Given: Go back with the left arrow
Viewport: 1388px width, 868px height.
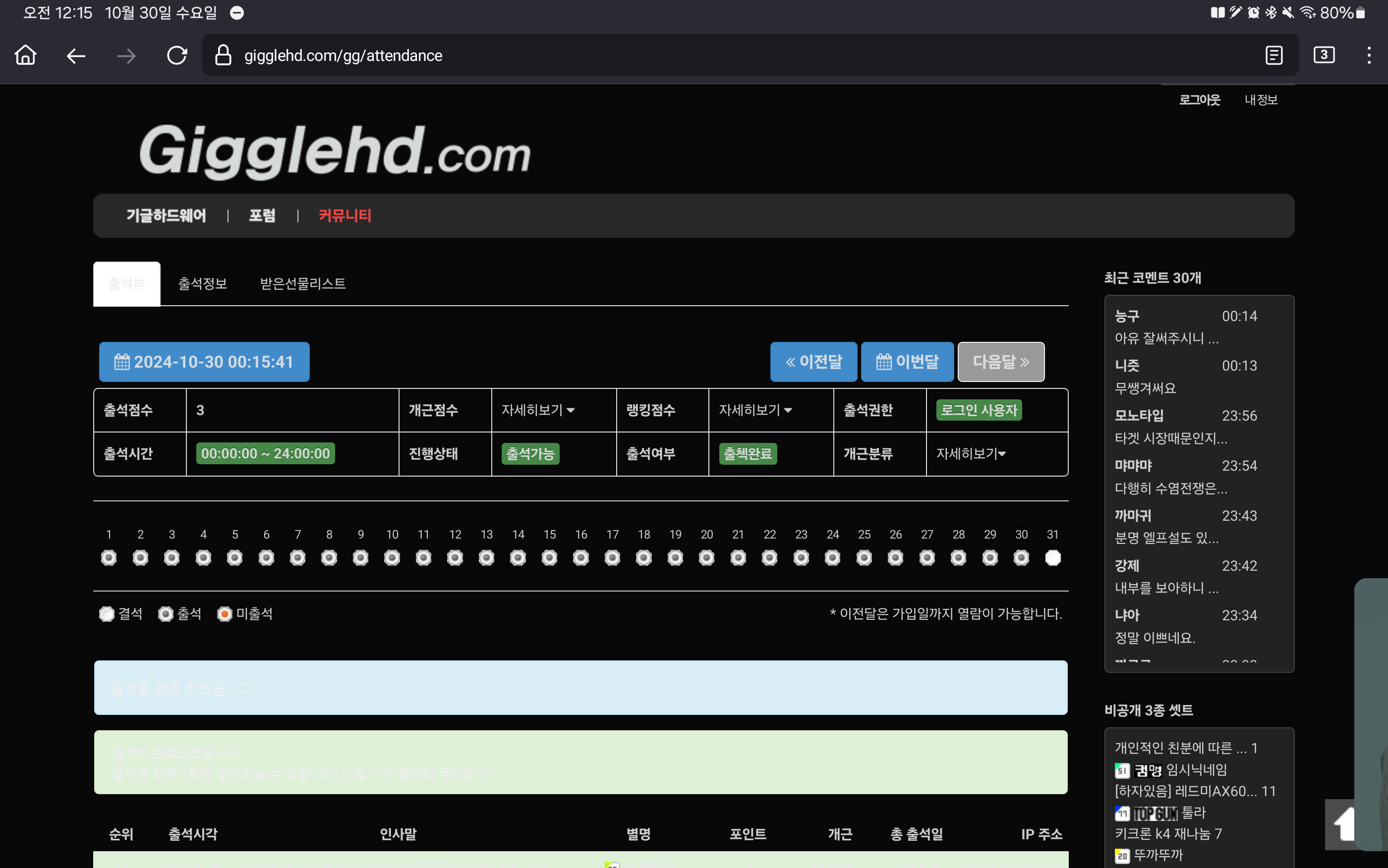Looking at the screenshot, I should (x=76, y=55).
